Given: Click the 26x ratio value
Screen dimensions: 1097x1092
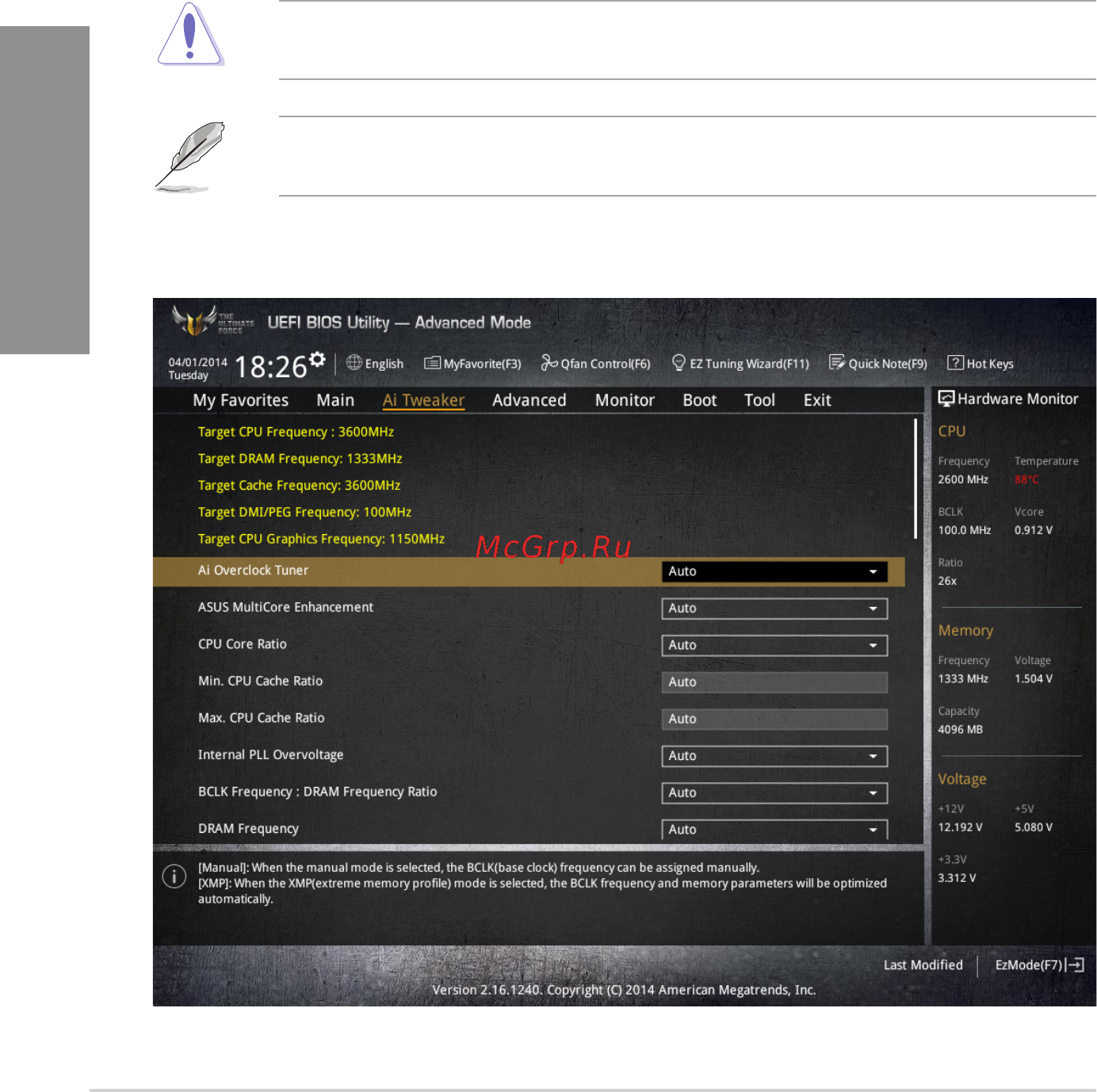Looking at the screenshot, I should pyautogui.click(x=947, y=581).
